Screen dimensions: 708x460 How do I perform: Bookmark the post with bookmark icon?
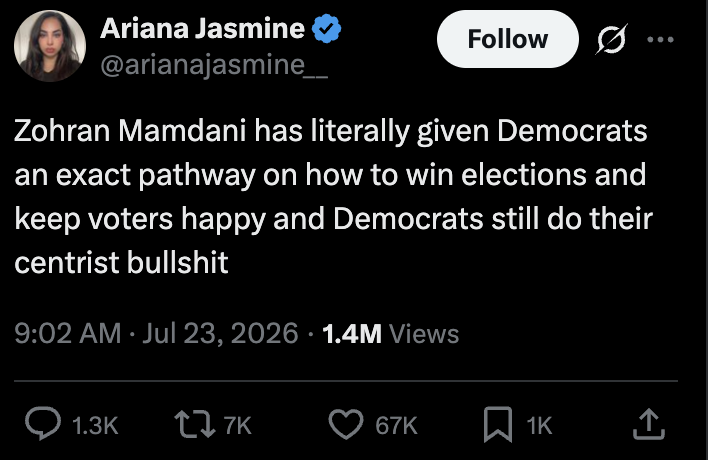(x=498, y=424)
